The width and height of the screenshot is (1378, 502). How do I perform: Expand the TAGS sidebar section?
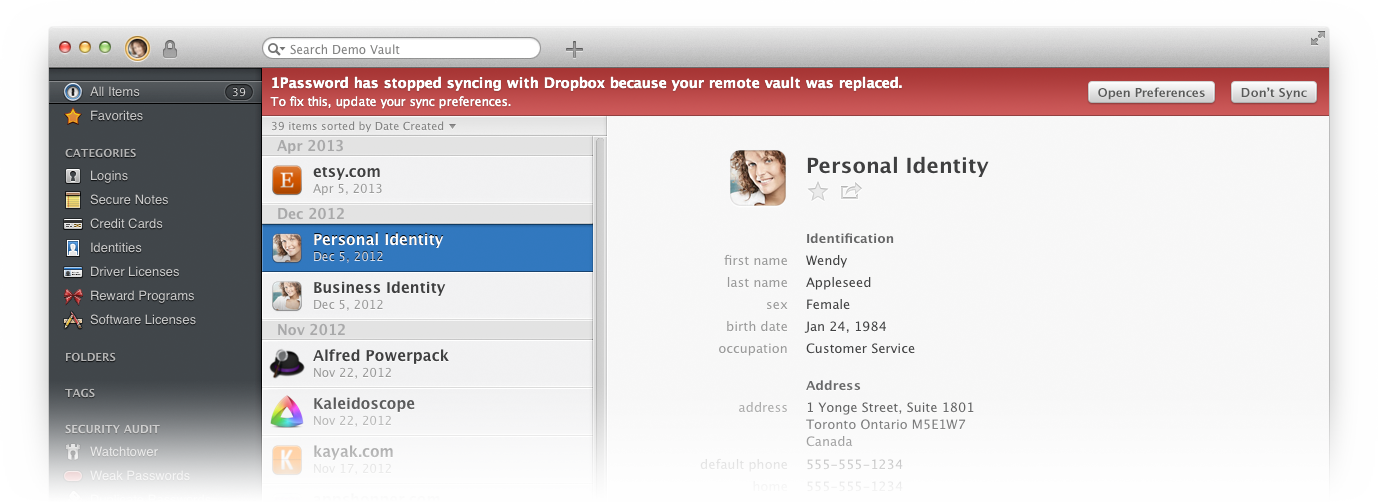point(80,393)
